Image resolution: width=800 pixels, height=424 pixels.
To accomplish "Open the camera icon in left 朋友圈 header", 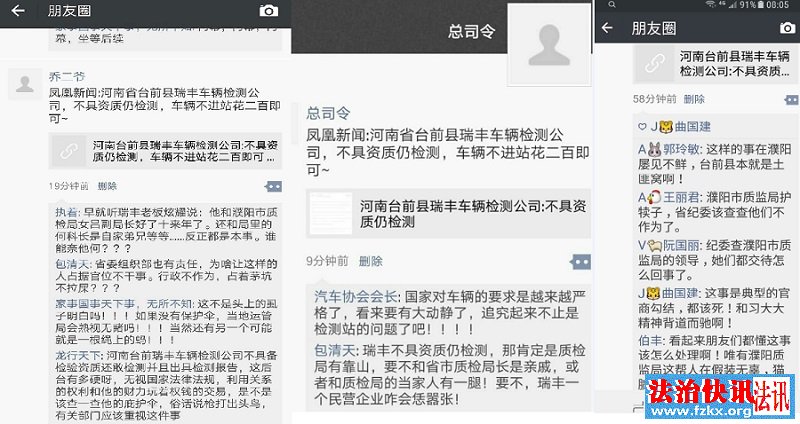I will 268,11.
